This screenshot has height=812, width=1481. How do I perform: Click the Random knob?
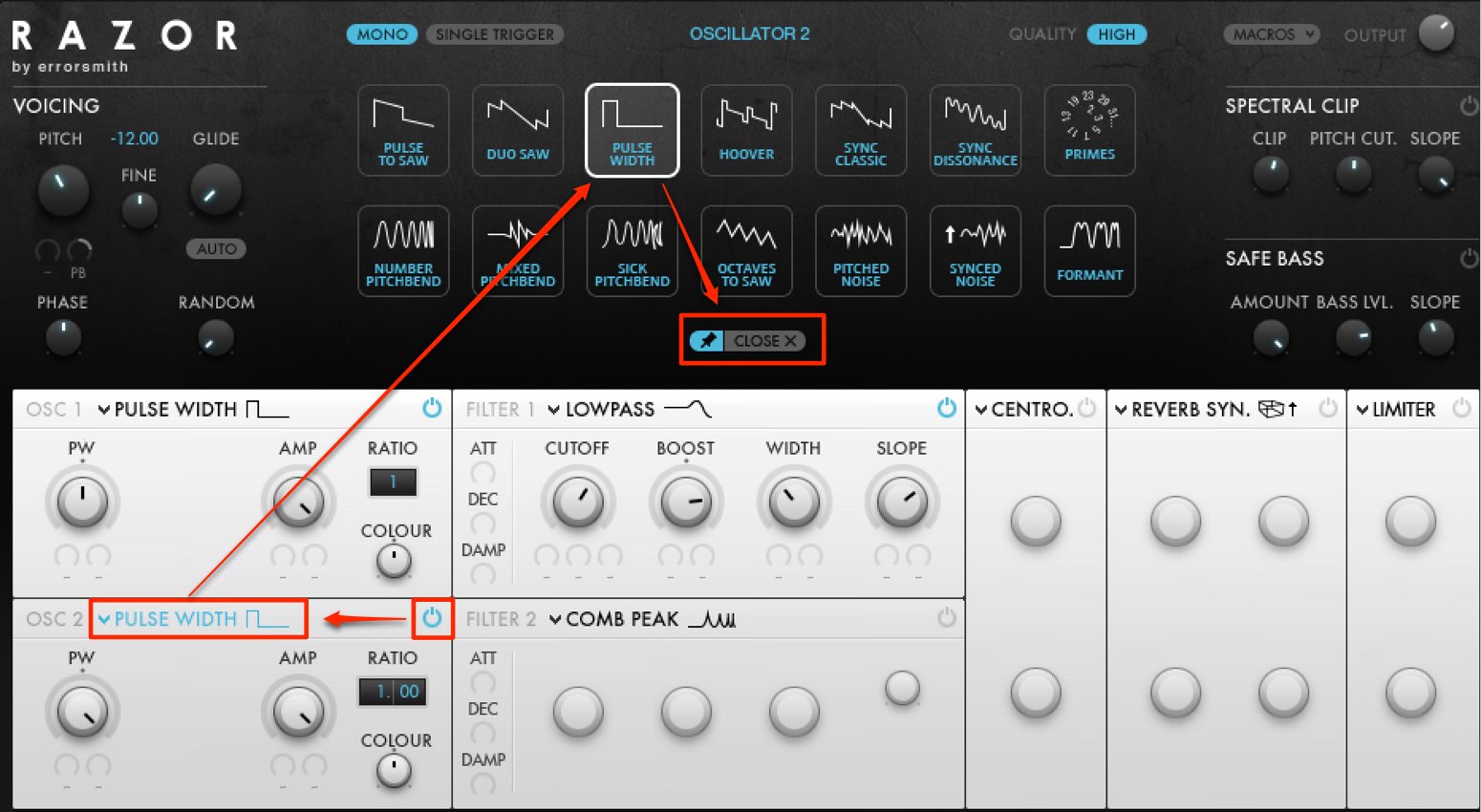coord(216,337)
